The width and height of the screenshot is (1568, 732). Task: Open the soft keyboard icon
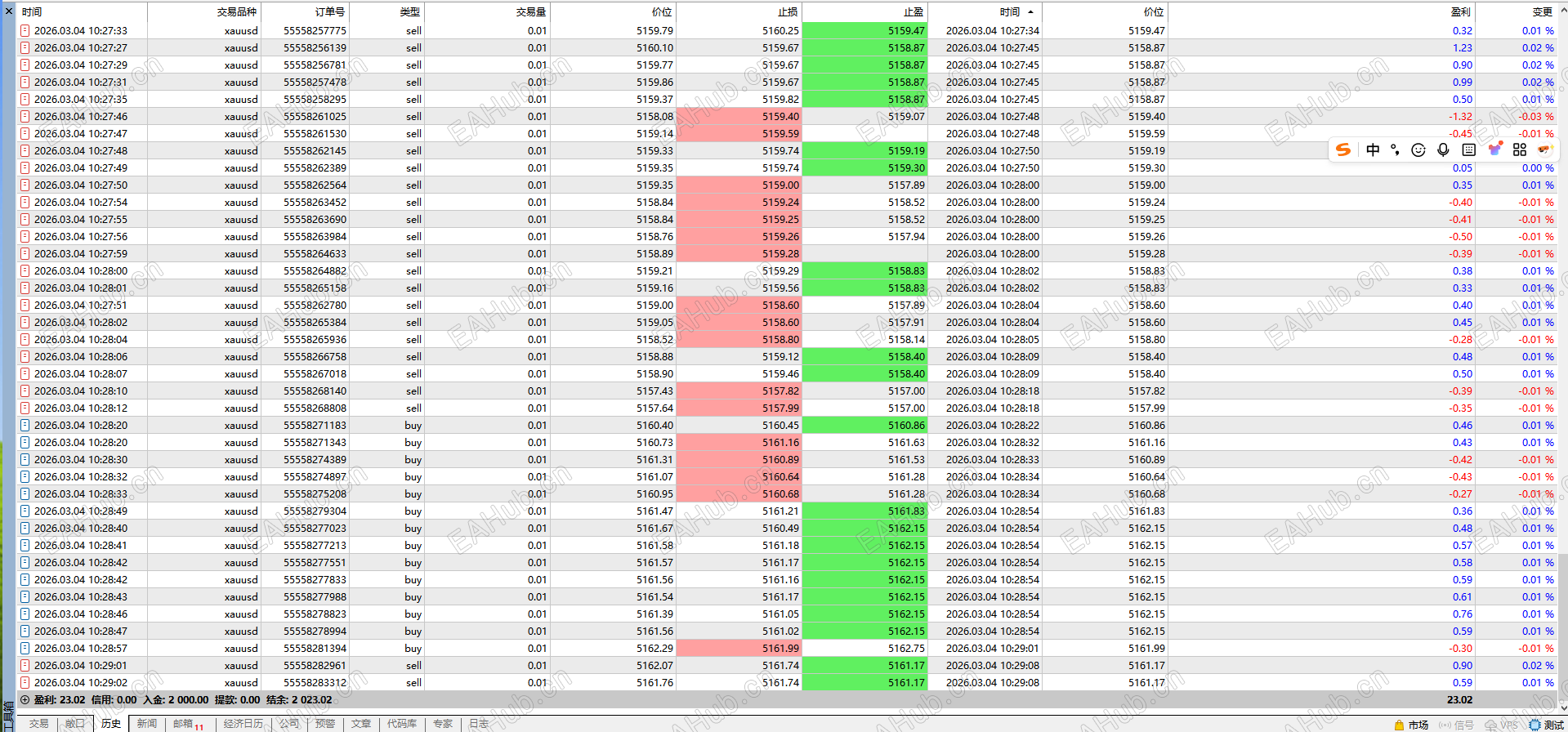tap(1468, 150)
